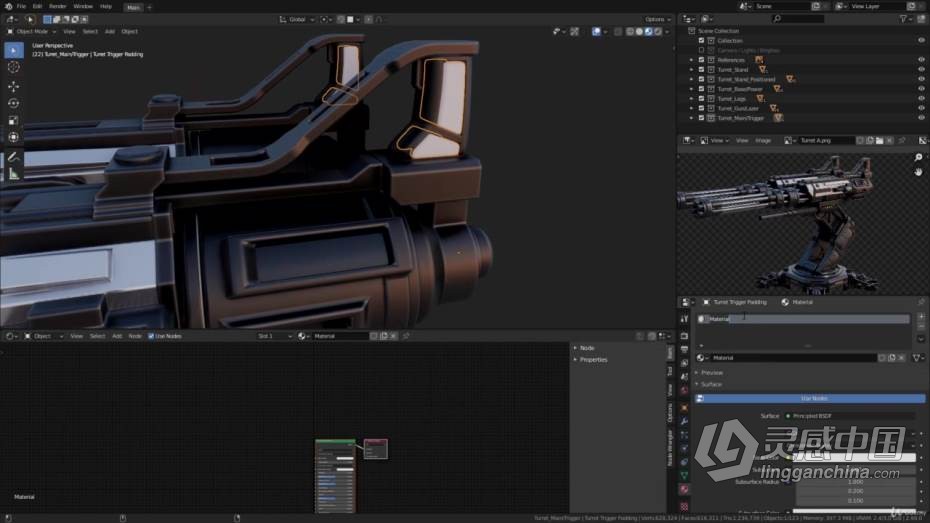Viewport: 930px width, 523px height.
Task: Toggle Turret_GunLaser visibility eye
Action: (x=921, y=109)
